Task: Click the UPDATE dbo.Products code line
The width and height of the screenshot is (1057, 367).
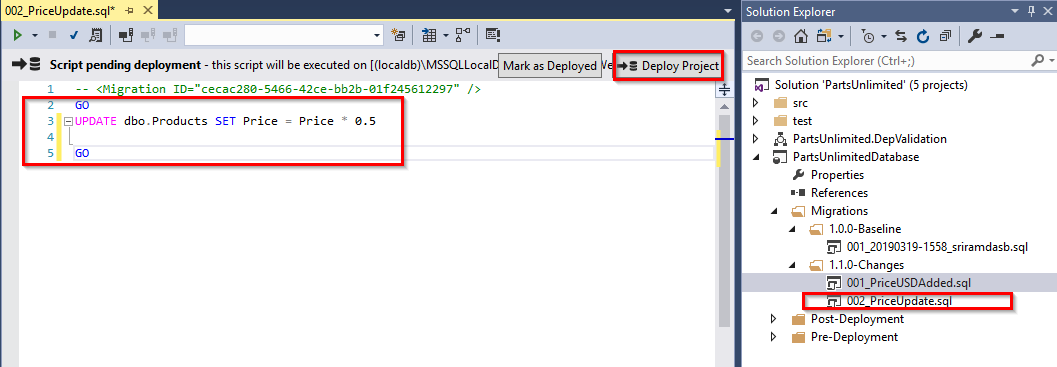Action: tap(225, 121)
